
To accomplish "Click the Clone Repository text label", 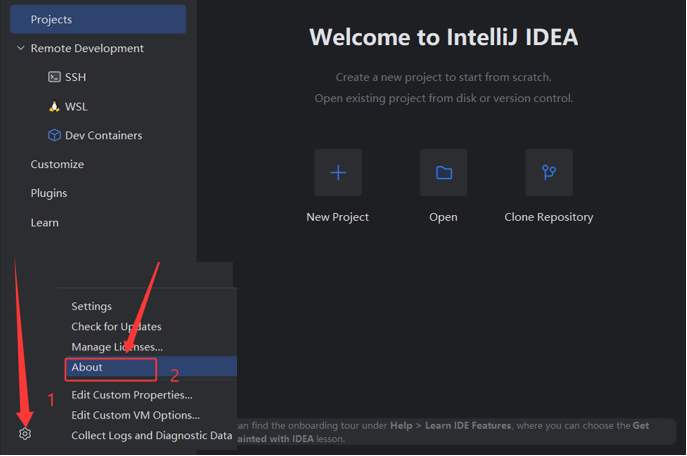I will point(549,217).
